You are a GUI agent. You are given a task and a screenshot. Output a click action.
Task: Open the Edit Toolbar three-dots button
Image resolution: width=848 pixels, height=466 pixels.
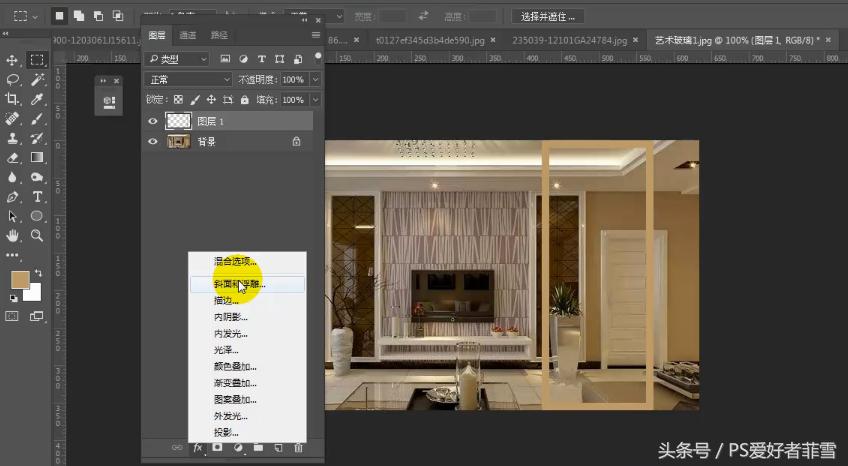[x=12, y=255]
